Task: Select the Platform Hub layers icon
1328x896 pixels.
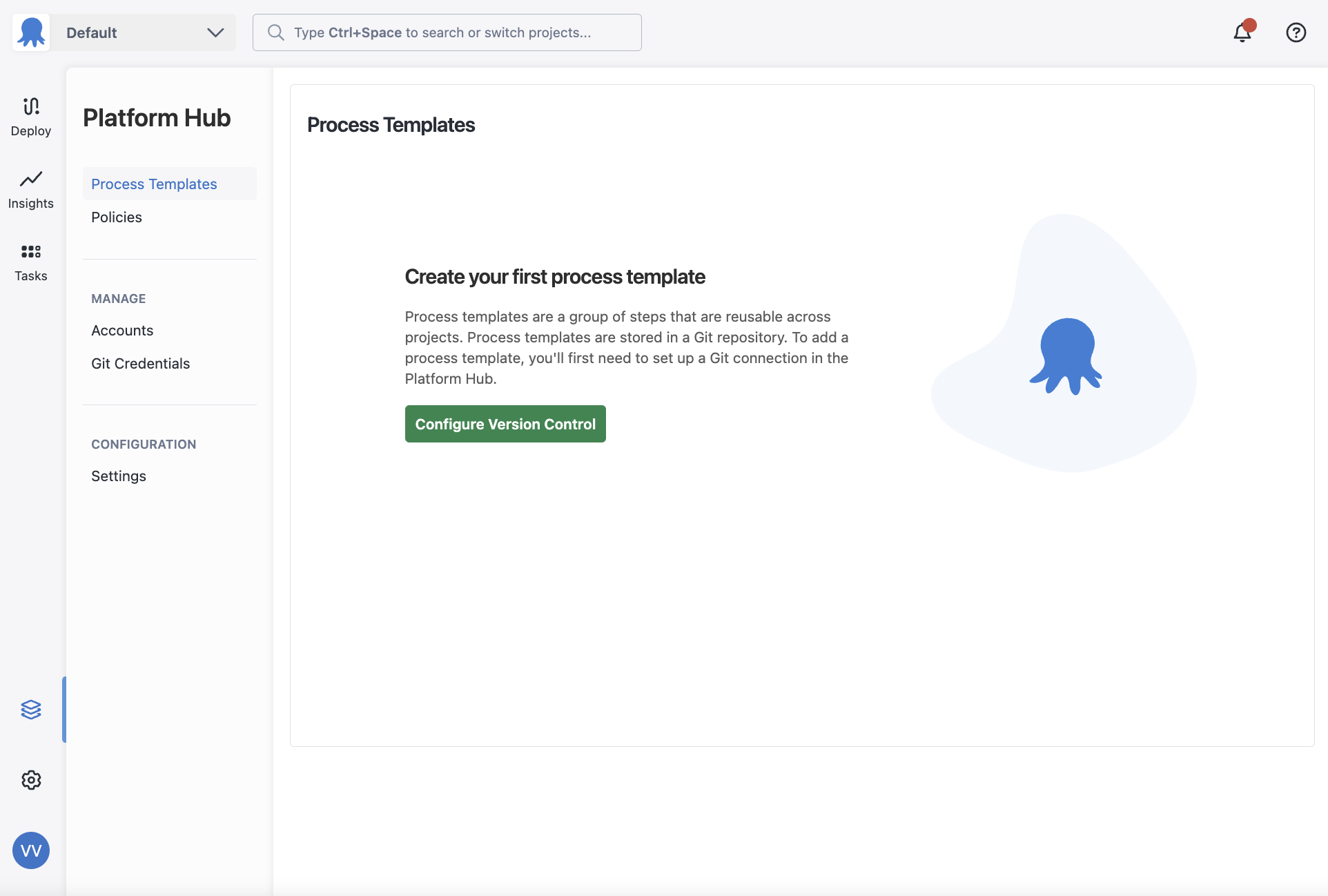Action: [x=31, y=710]
